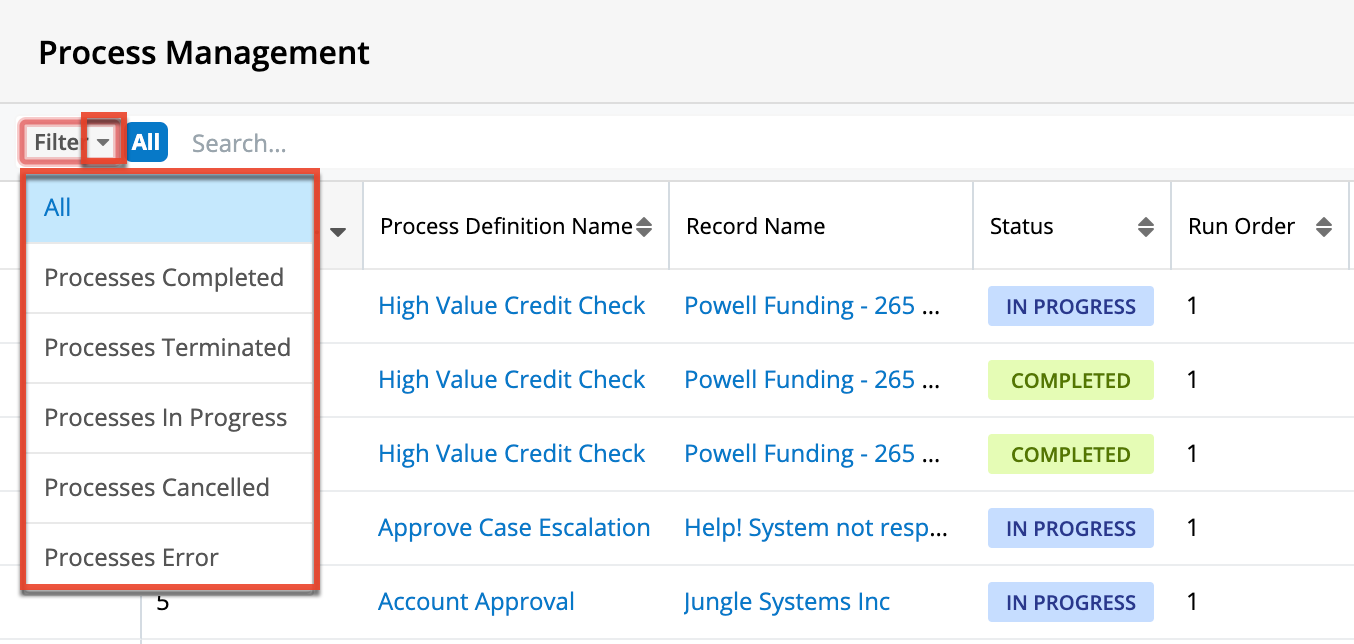
Task: Choose 'Processes Cancelled' filter option
Action: [x=157, y=487]
